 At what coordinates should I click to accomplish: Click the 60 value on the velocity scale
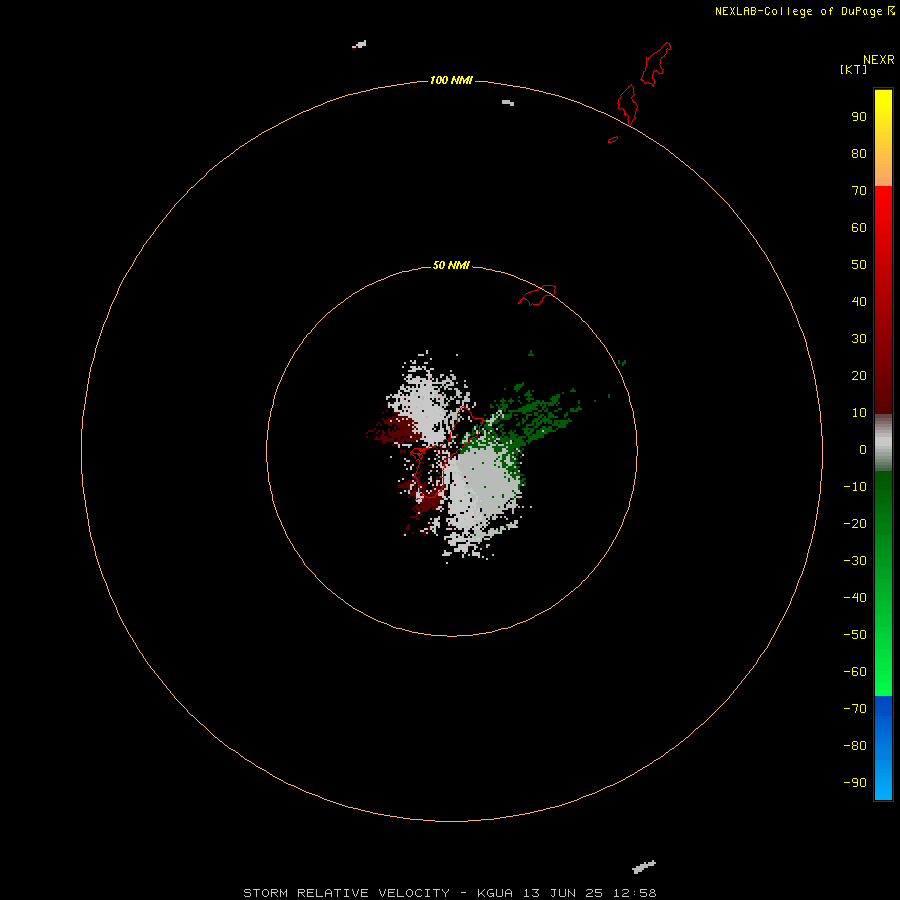pyautogui.click(x=859, y=227)
